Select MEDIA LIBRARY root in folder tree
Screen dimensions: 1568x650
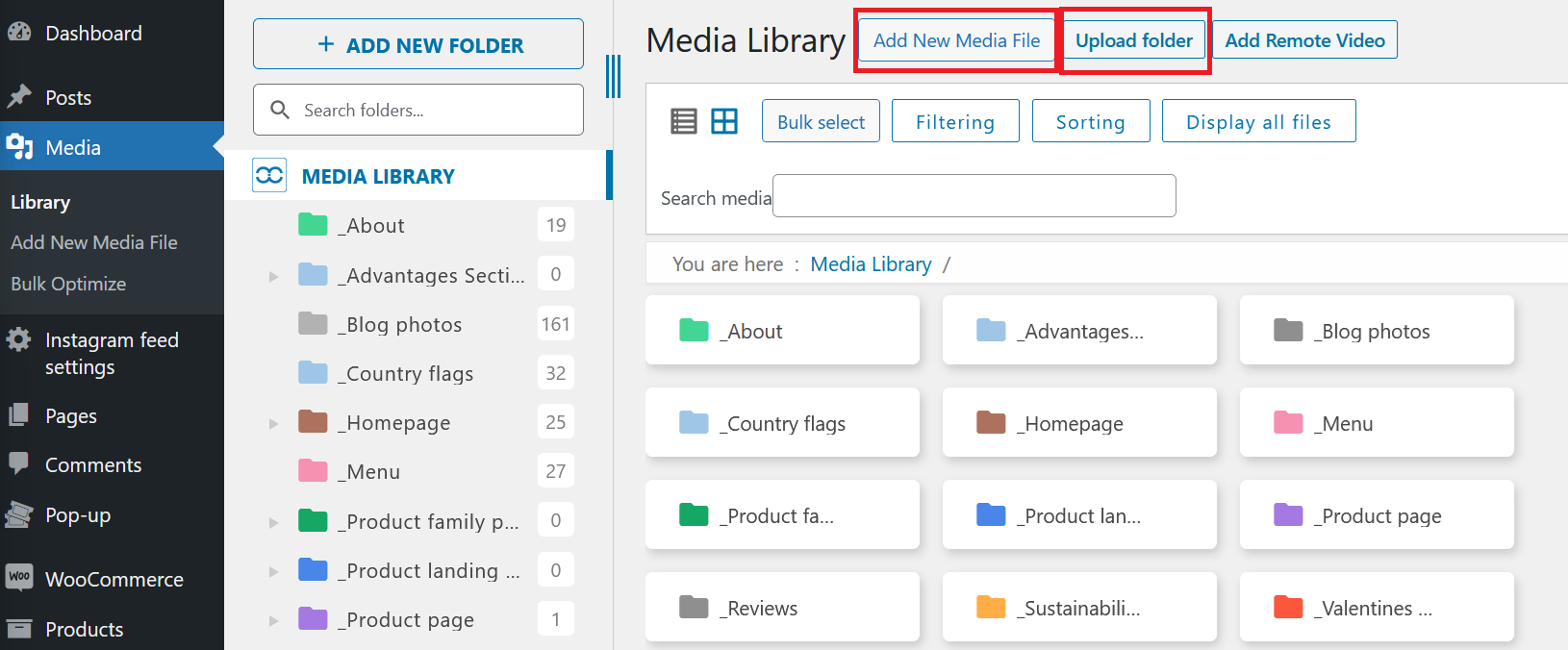click(x=378, y=176)
